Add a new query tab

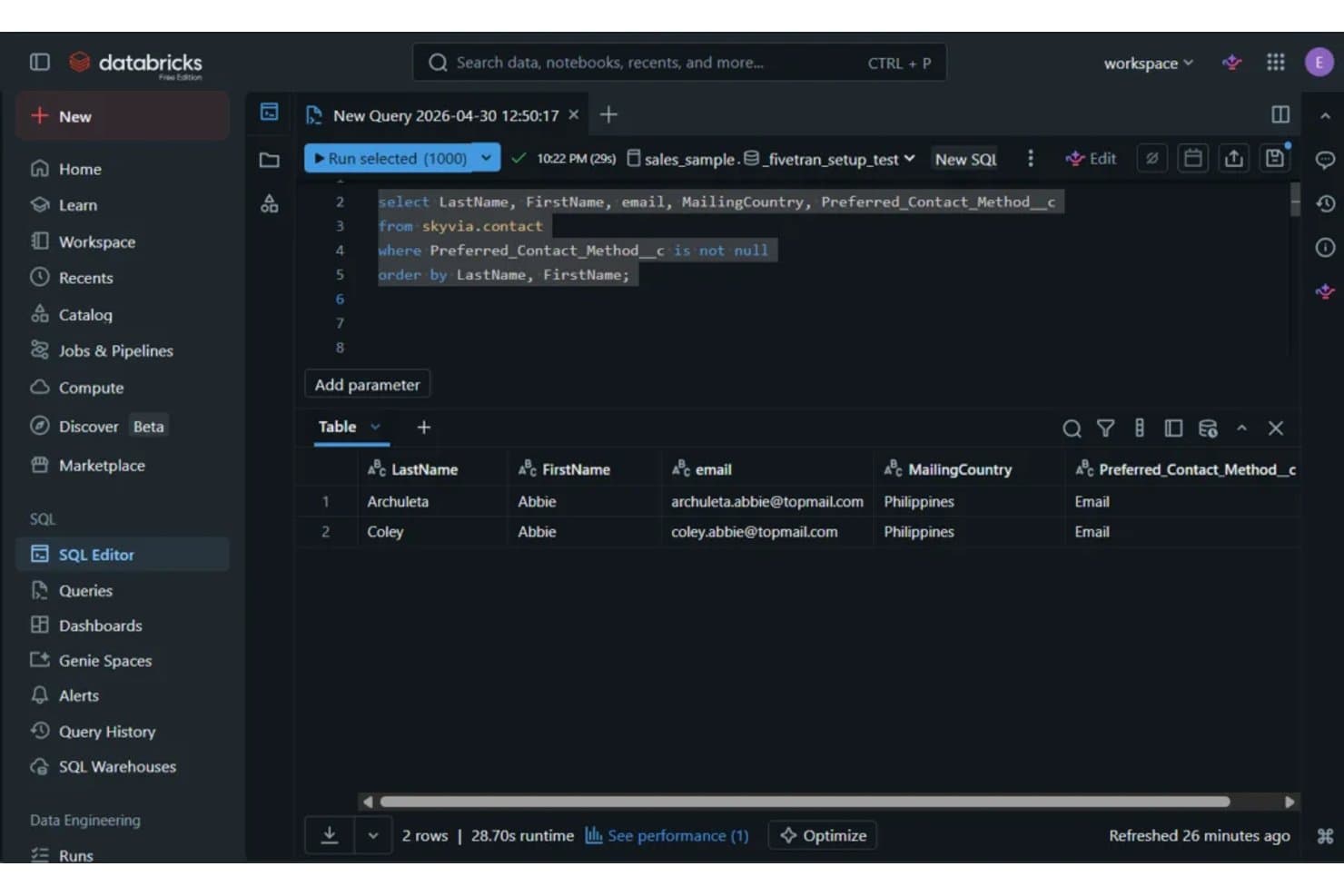608,114
